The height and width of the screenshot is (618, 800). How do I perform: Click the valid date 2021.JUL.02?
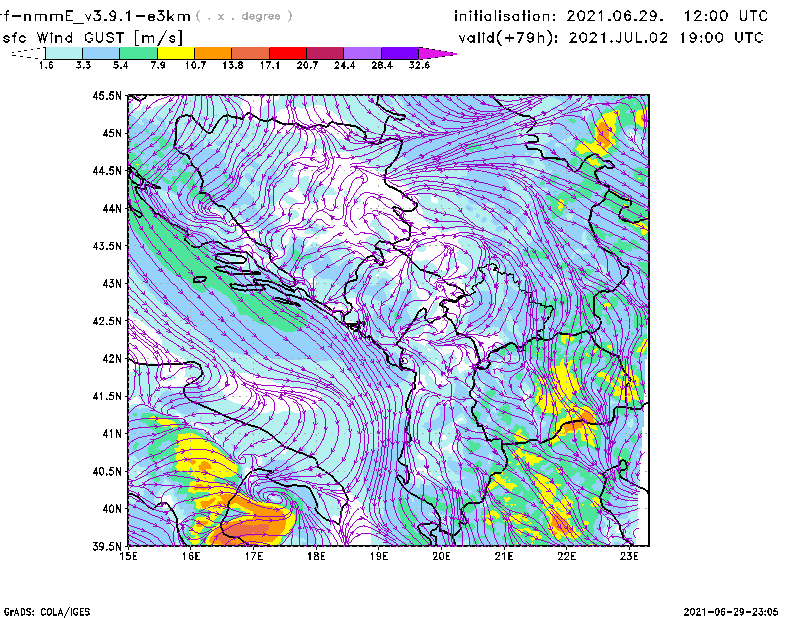(618, 38)
